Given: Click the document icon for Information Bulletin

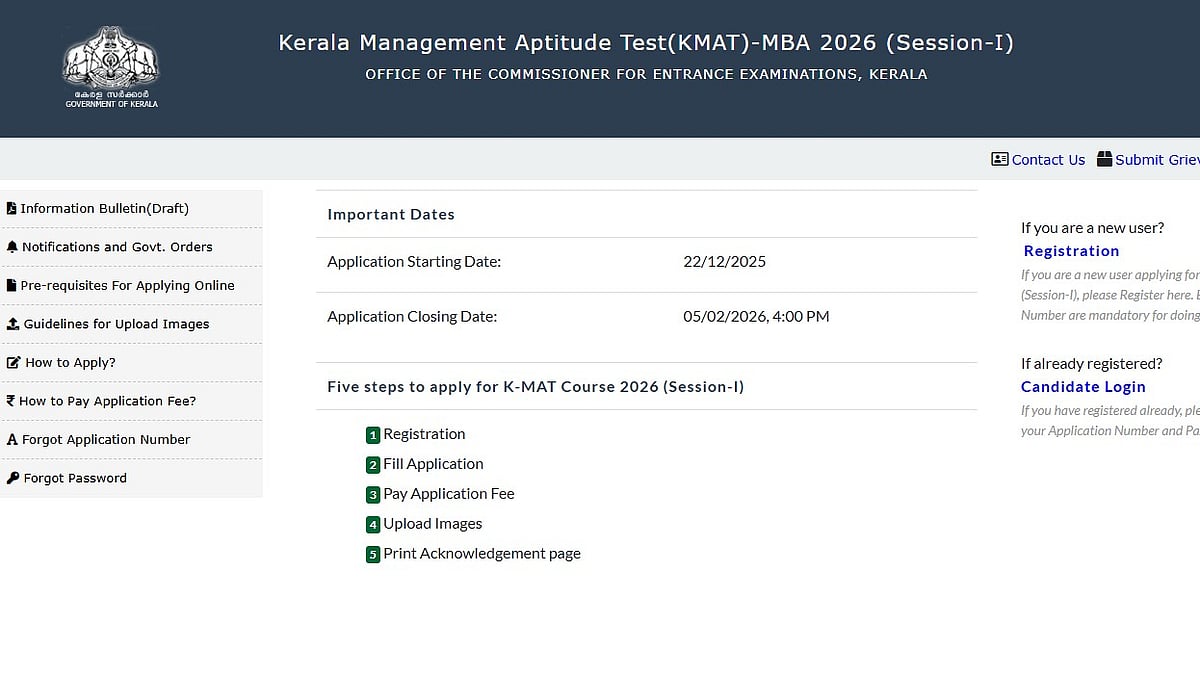Looking at the screenshot, I should click(x=12, y=208).
